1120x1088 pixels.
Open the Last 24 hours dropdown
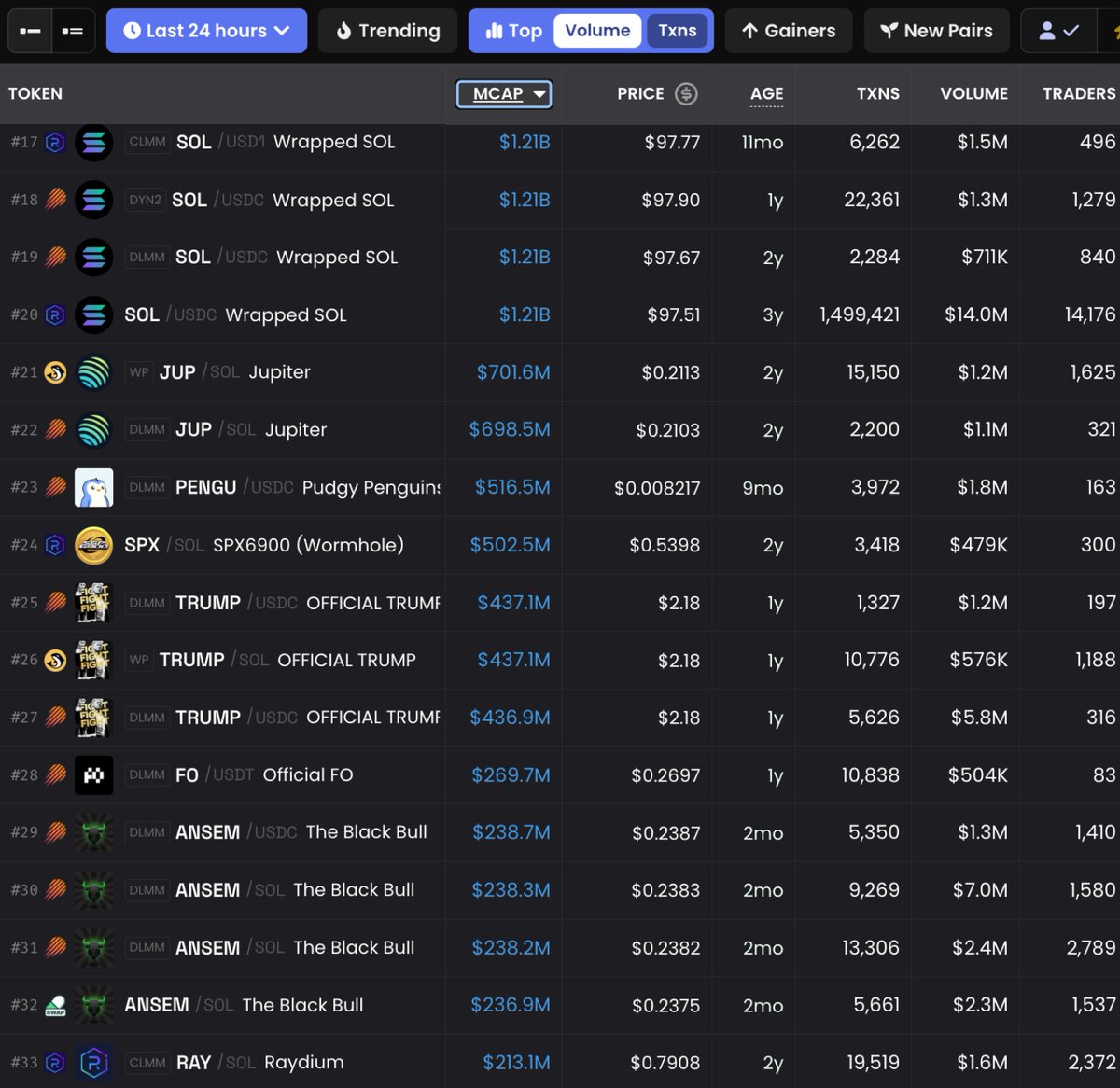(206, 31)
